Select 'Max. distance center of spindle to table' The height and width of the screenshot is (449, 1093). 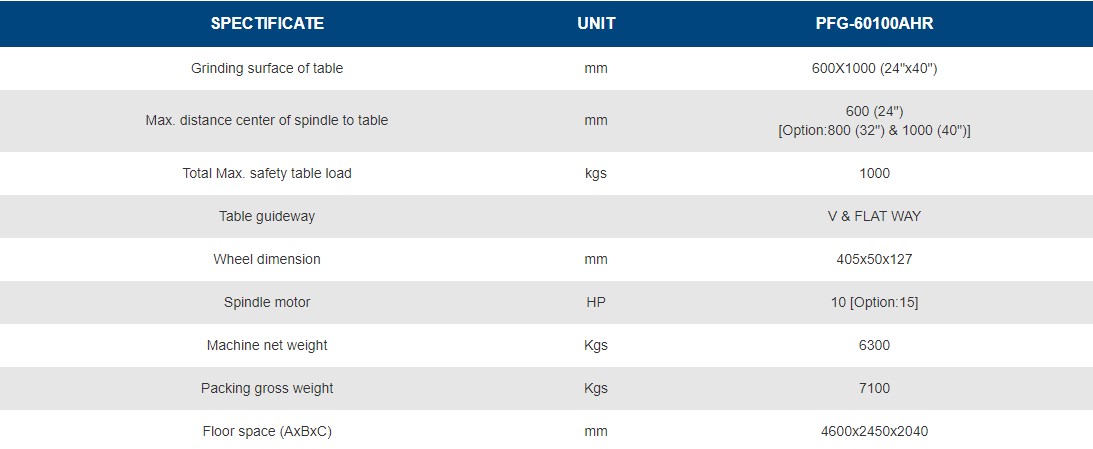click(267, 120)
